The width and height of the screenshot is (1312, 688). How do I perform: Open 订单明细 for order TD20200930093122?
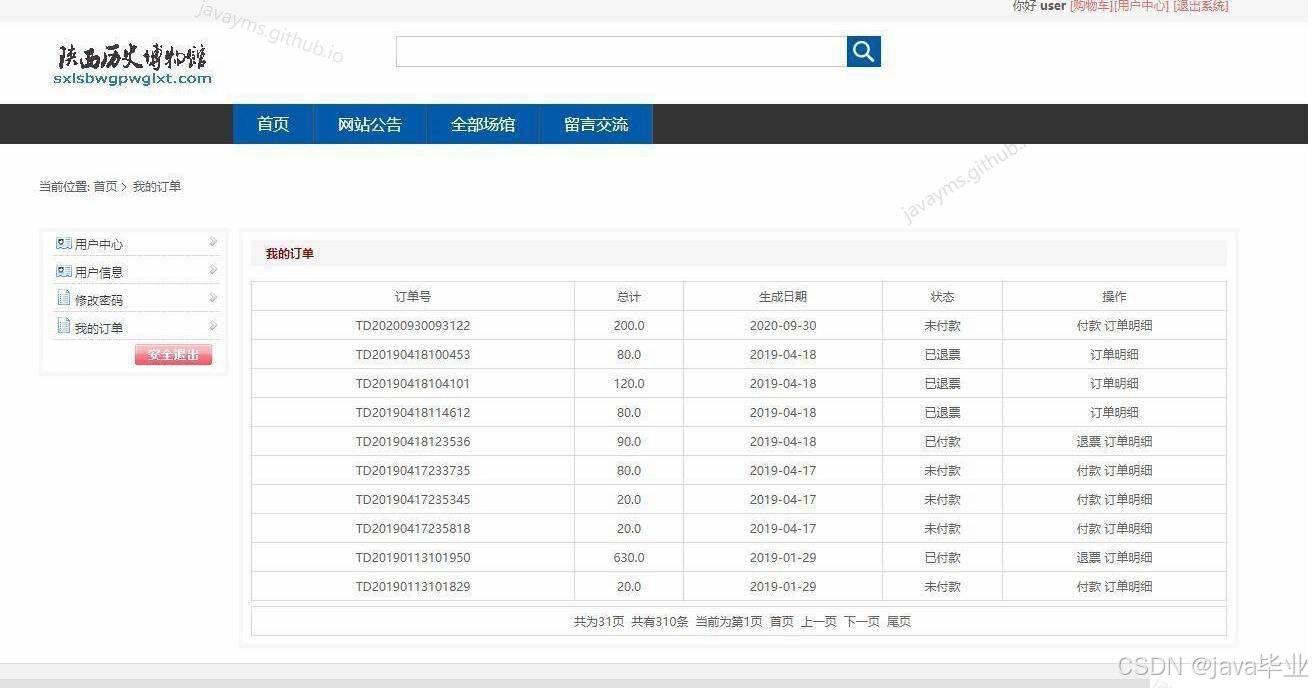click(x=1128, y=326)
